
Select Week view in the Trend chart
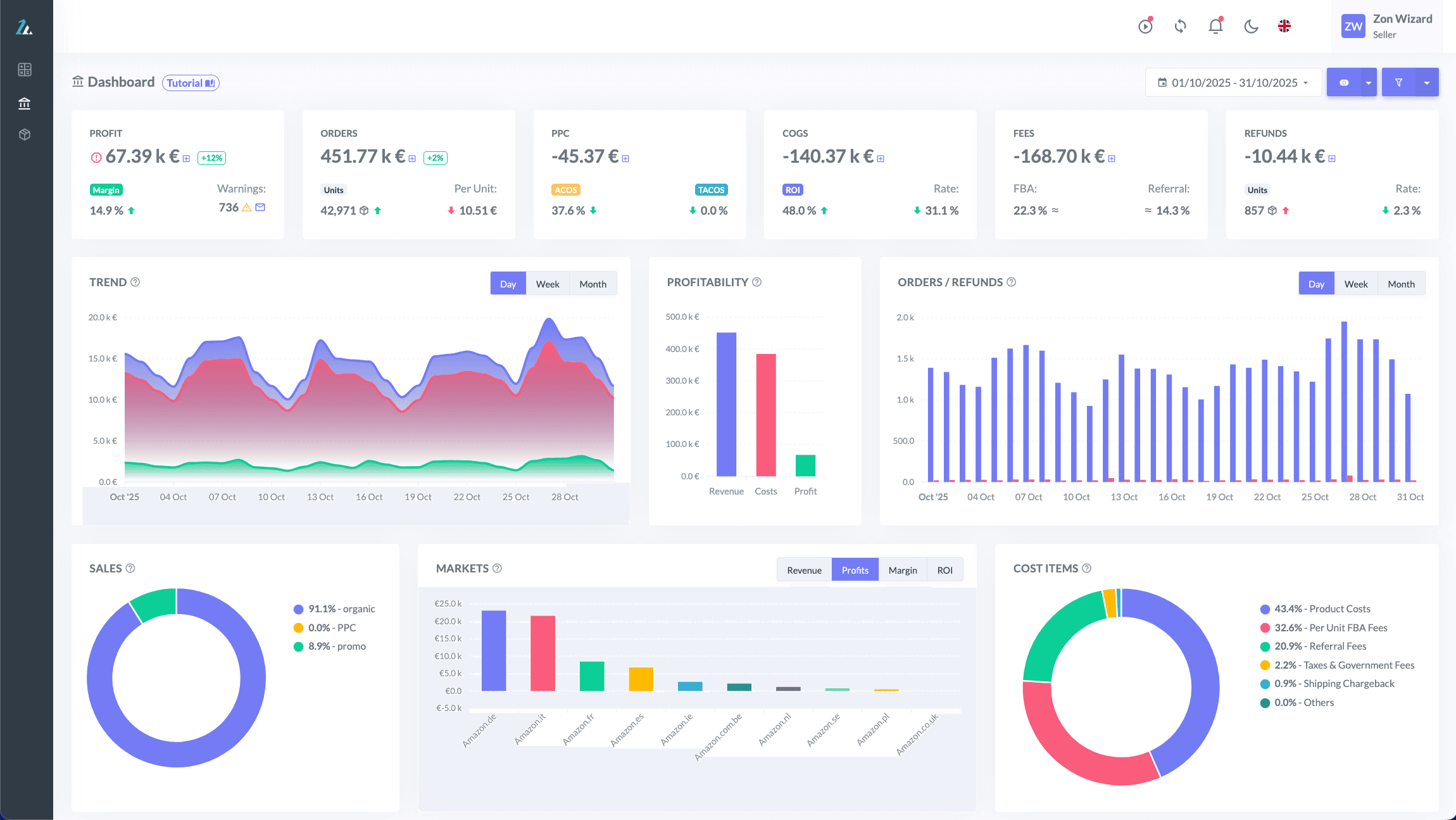[x=548, y=284]
